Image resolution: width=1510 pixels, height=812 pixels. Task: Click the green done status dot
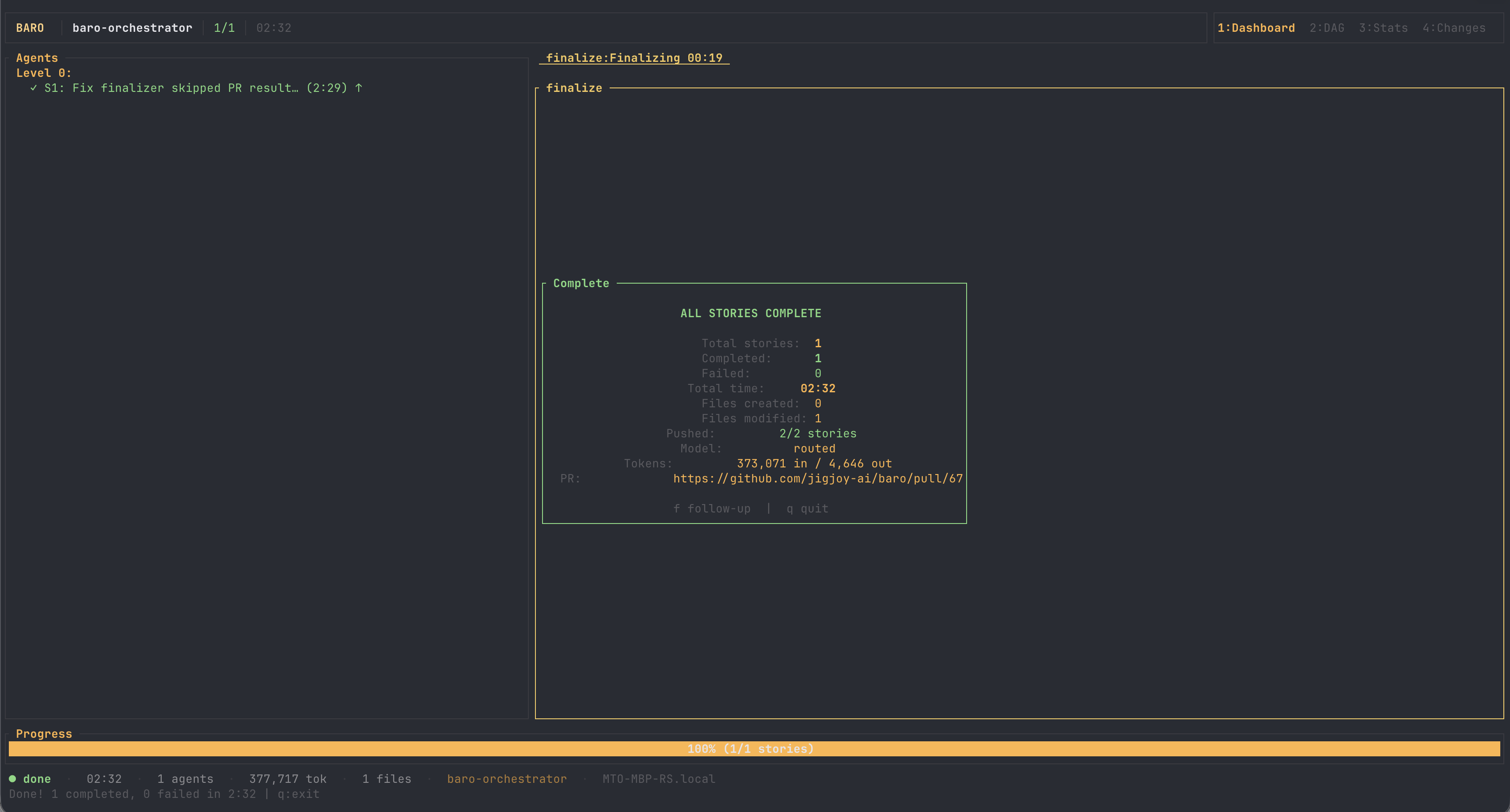point(12,778)
